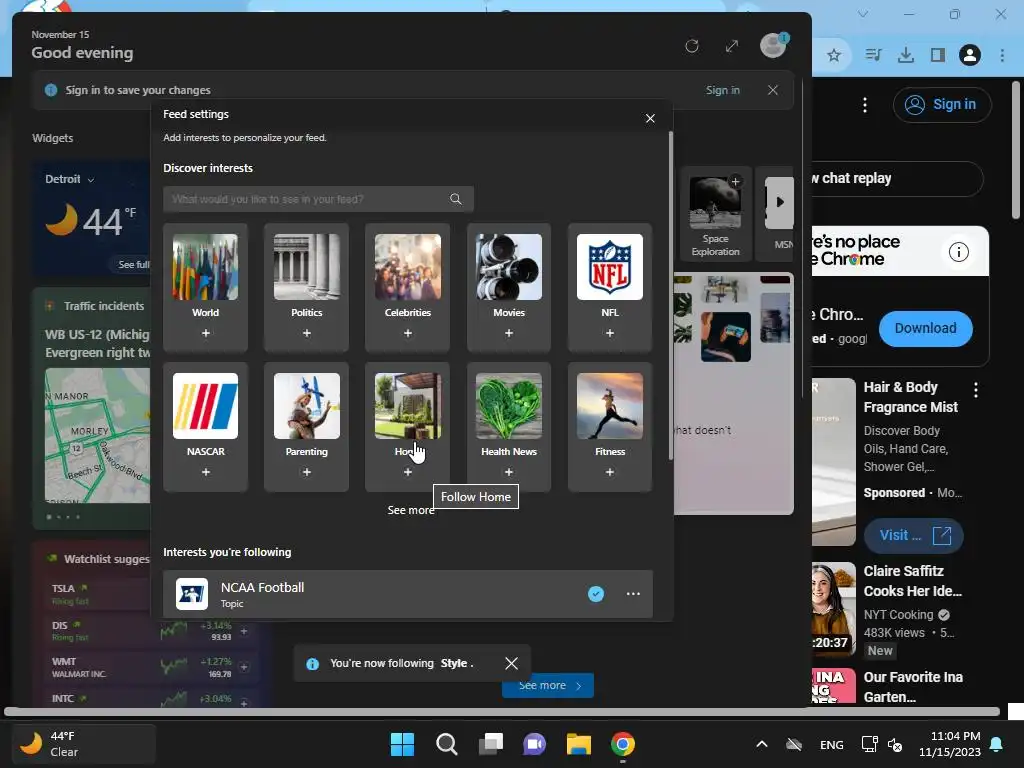Open ad info icon on Chrome ad

(959, 251)
